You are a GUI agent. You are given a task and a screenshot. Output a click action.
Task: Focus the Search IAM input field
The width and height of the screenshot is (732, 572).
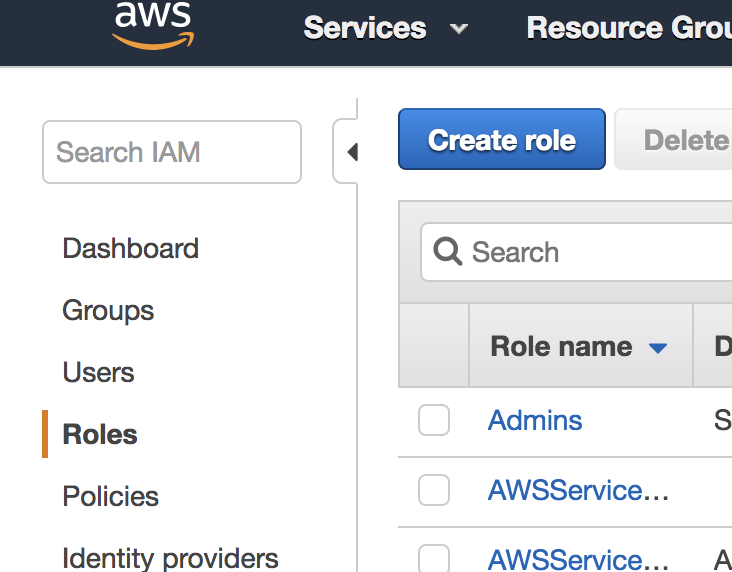(172, 152)
